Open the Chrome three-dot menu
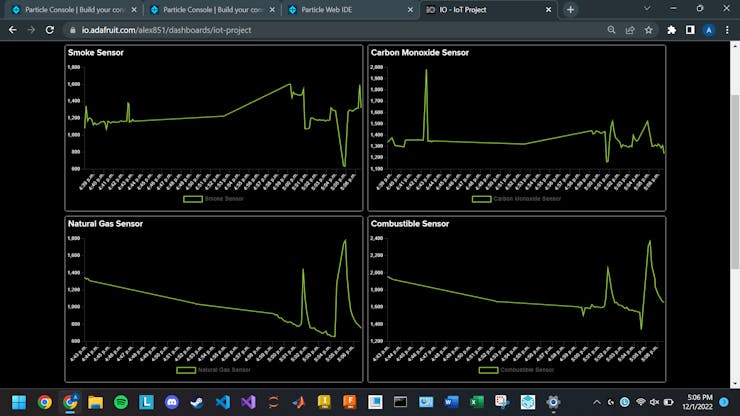The width and height of the screenshot is (740, 416). coord(727,30)
